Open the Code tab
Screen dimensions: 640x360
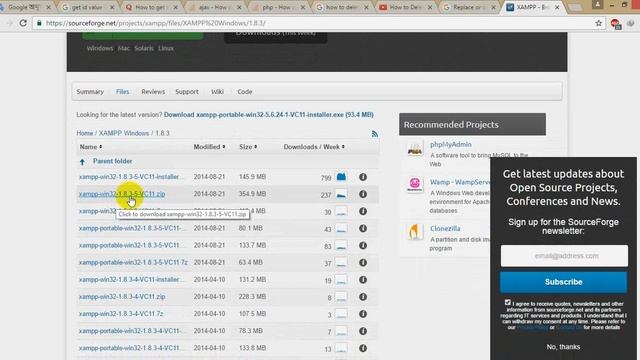(245, 92)
